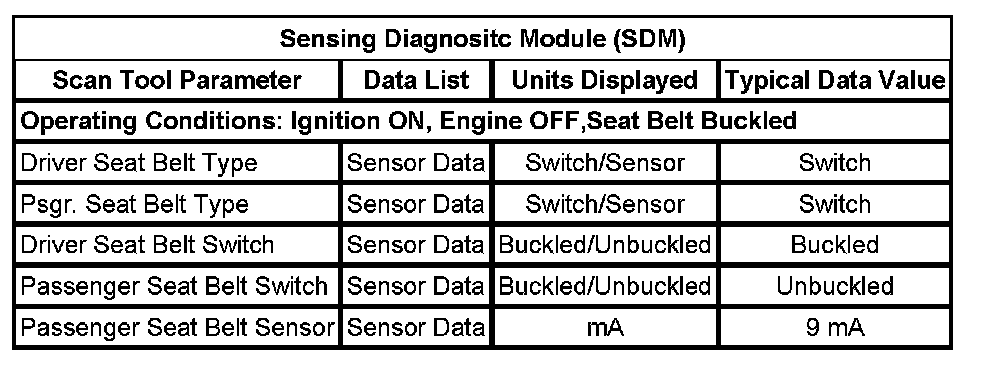
Task: Select the Operating Conditions row
Action: pyautogui.click(x=483, y=121)
